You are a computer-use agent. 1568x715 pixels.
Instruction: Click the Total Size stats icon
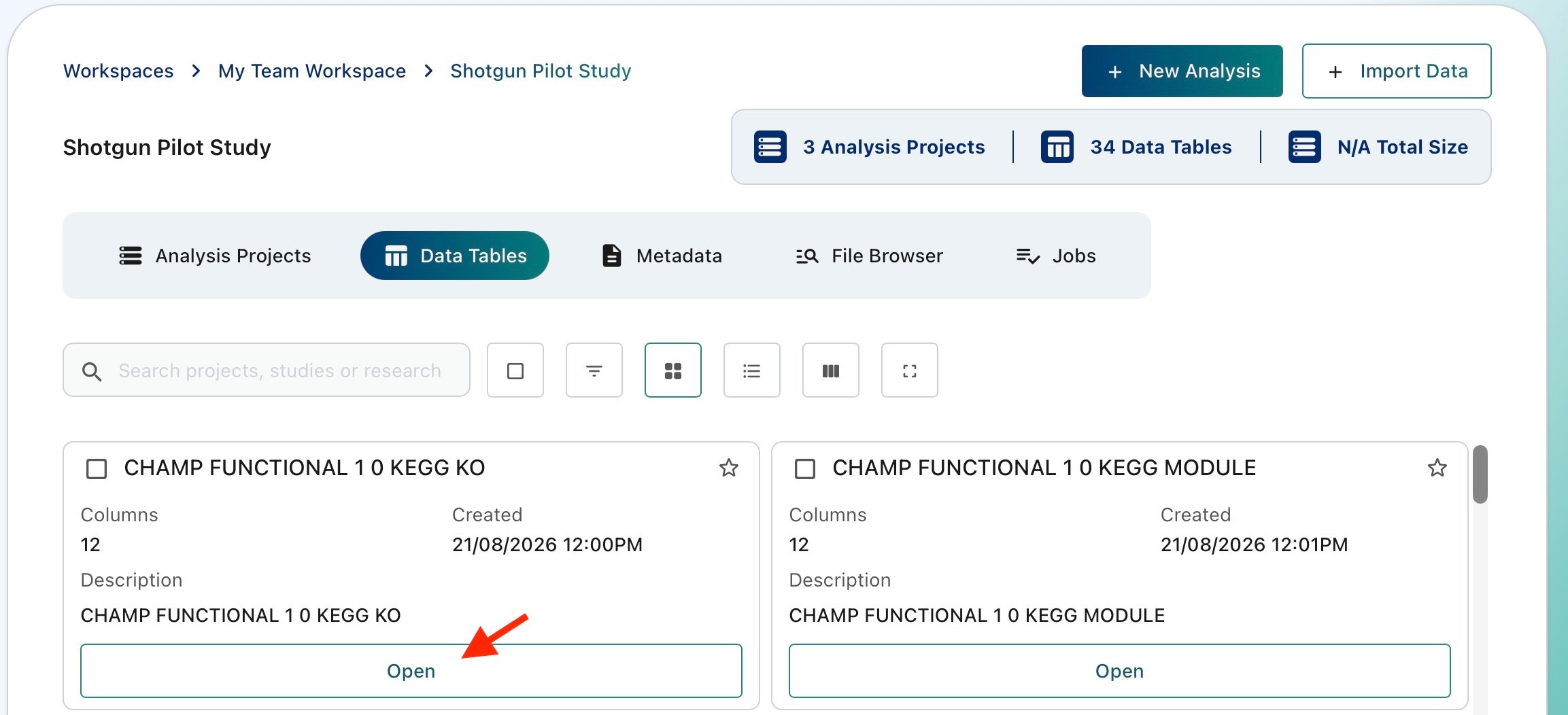point(1305,147)
